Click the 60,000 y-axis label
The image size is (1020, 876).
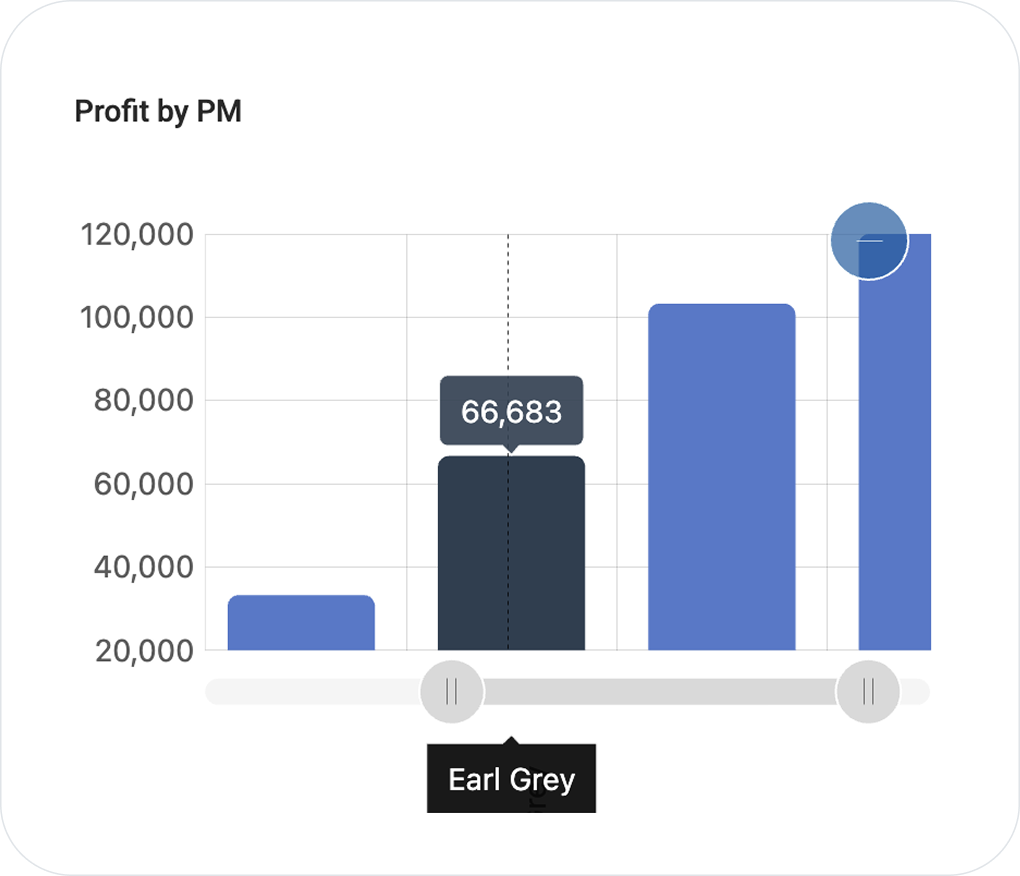click(143, 484)
